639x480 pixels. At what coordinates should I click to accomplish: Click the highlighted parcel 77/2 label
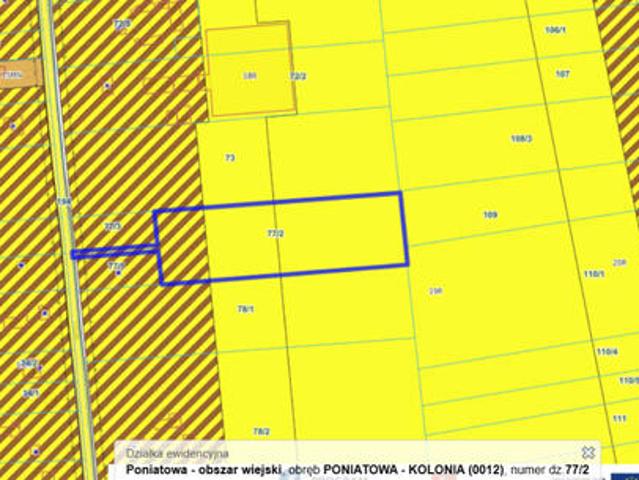point(276,233)
